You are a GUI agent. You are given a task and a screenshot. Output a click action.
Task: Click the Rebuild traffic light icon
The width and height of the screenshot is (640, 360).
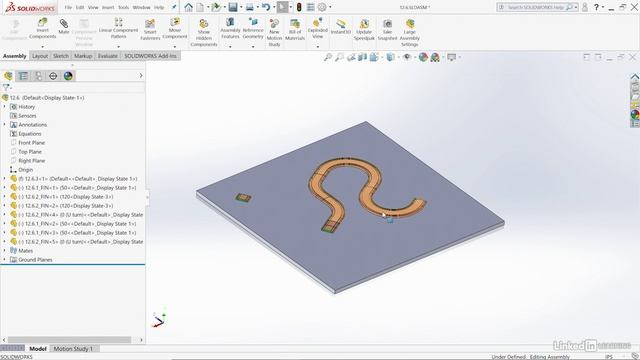(299, 7)
